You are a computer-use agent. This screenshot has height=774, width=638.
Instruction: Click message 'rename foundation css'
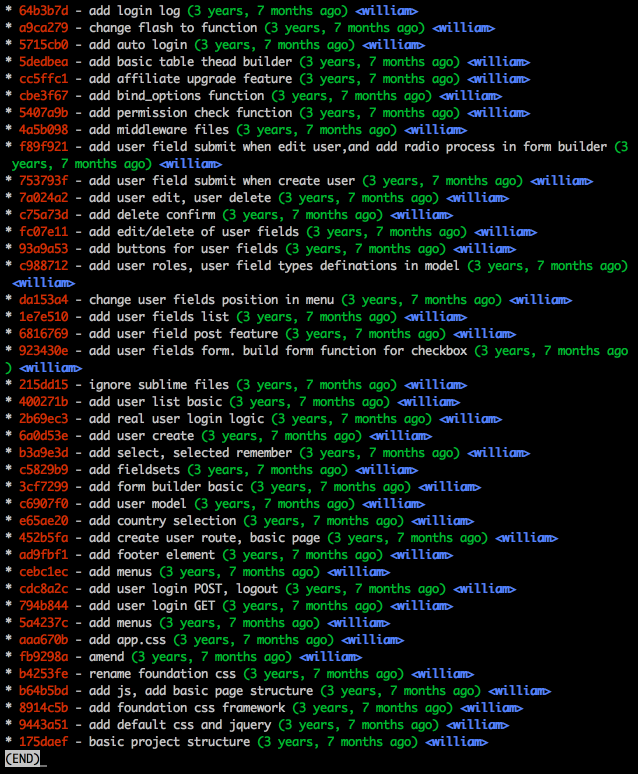pyautogui.click(x=162, y=673)
